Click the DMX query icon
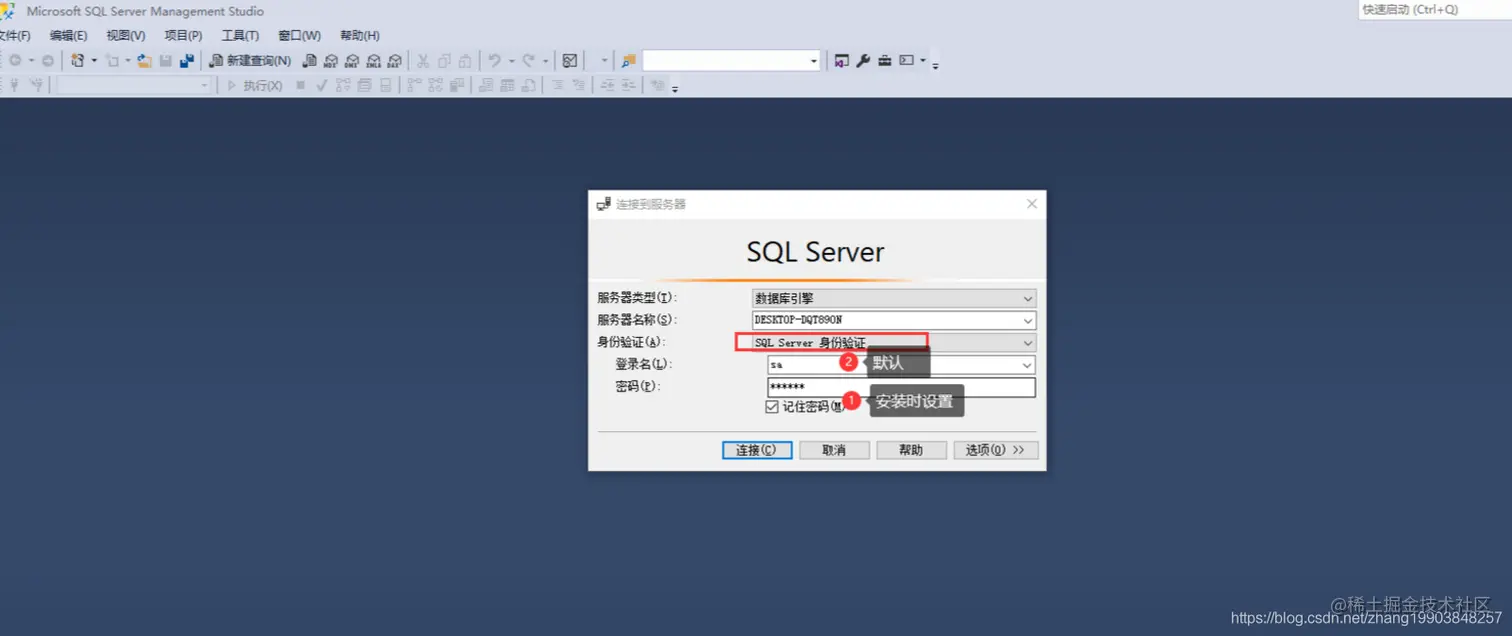This screenshot has height=636, width=1512. 352,61
